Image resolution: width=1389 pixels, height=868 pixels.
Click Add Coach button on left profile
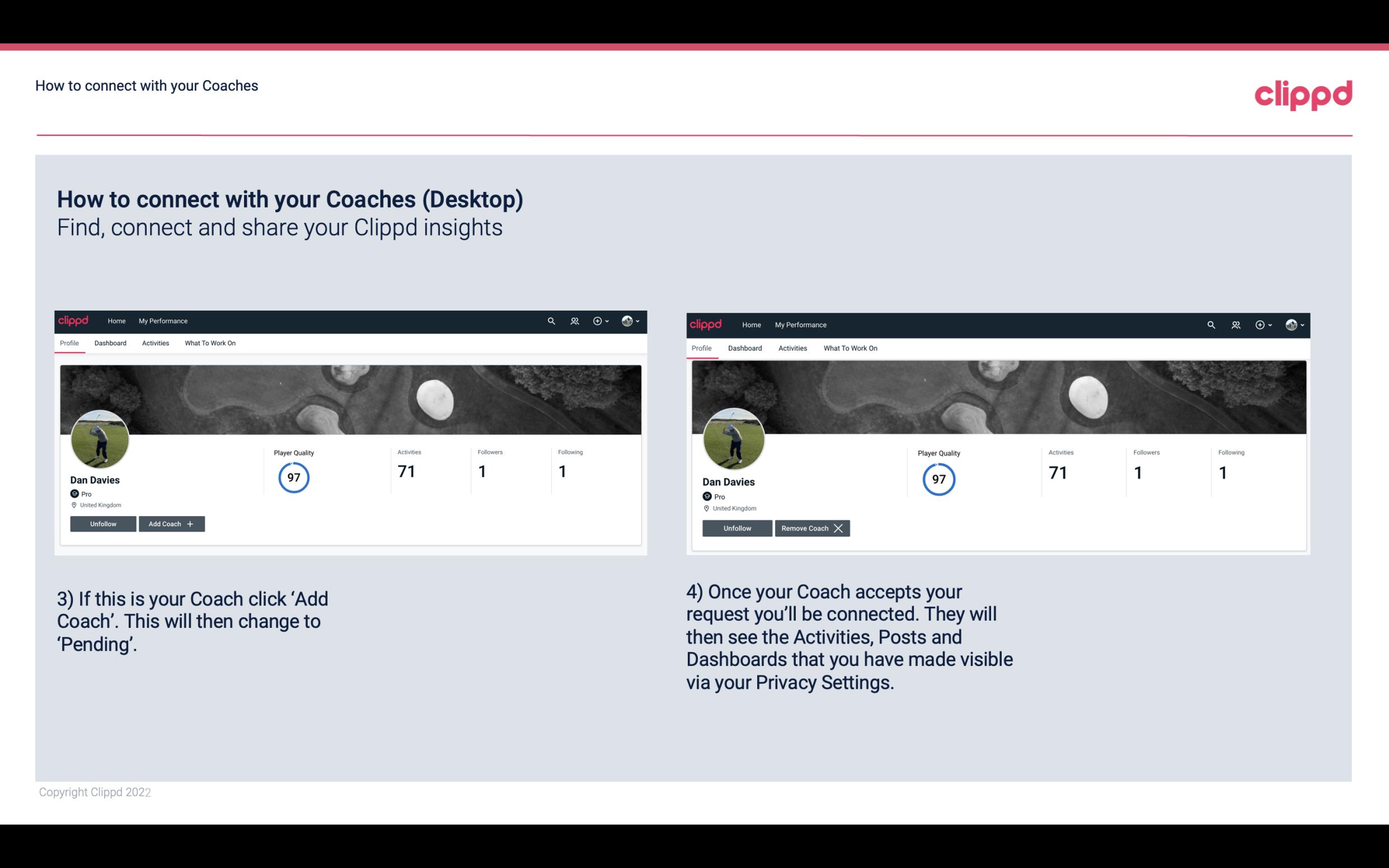171,524
